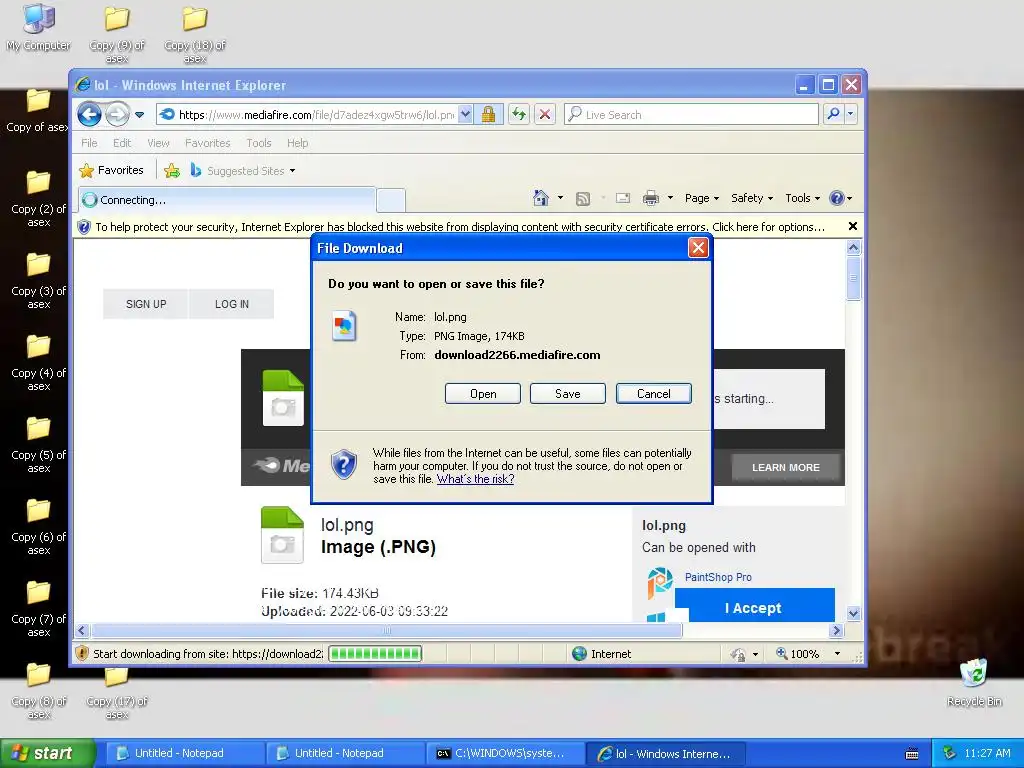
Task: Click the vertical scrollbar down arrow
Action: (x=853, y=613)
